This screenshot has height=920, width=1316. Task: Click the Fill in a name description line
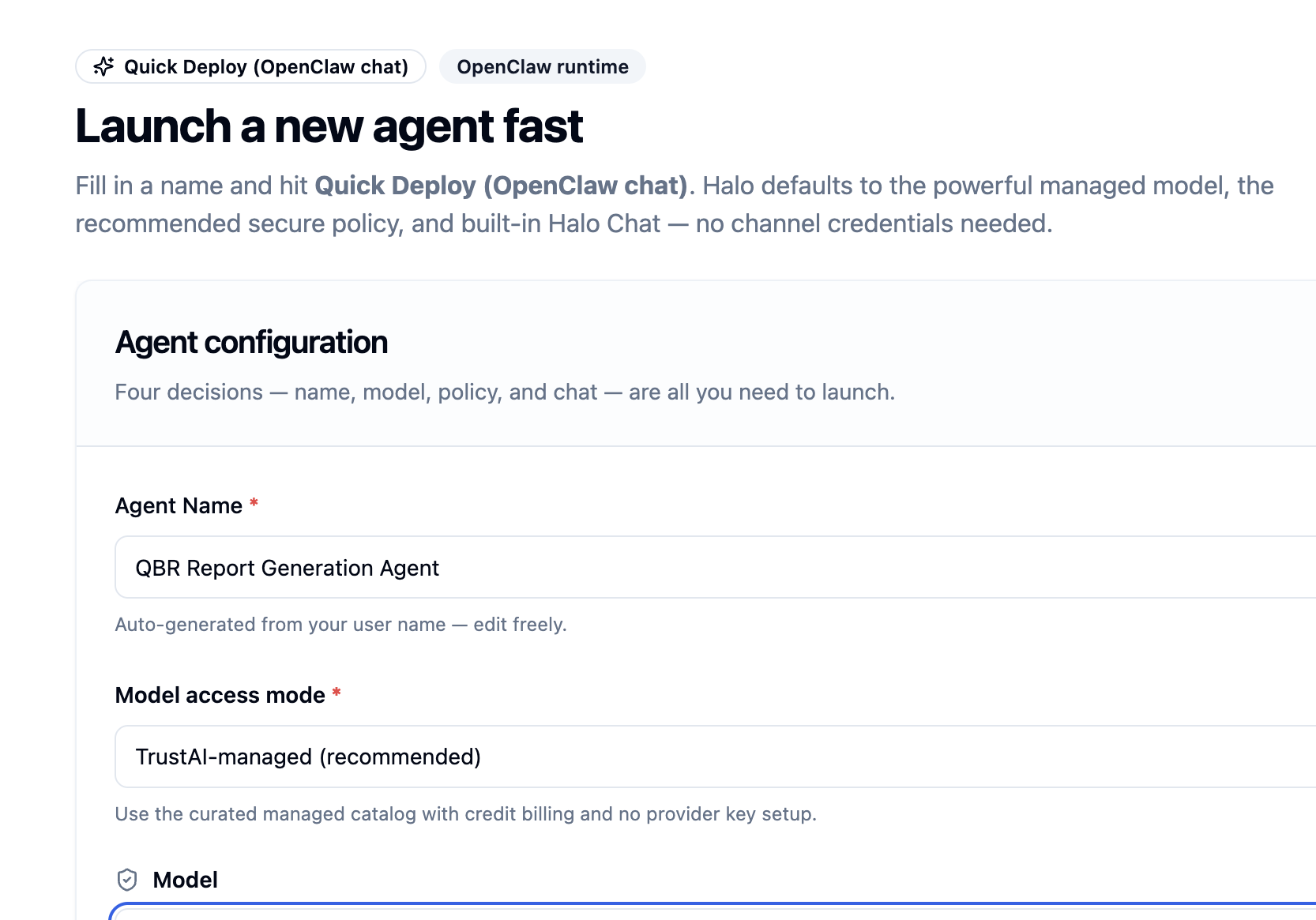[675, 186]
